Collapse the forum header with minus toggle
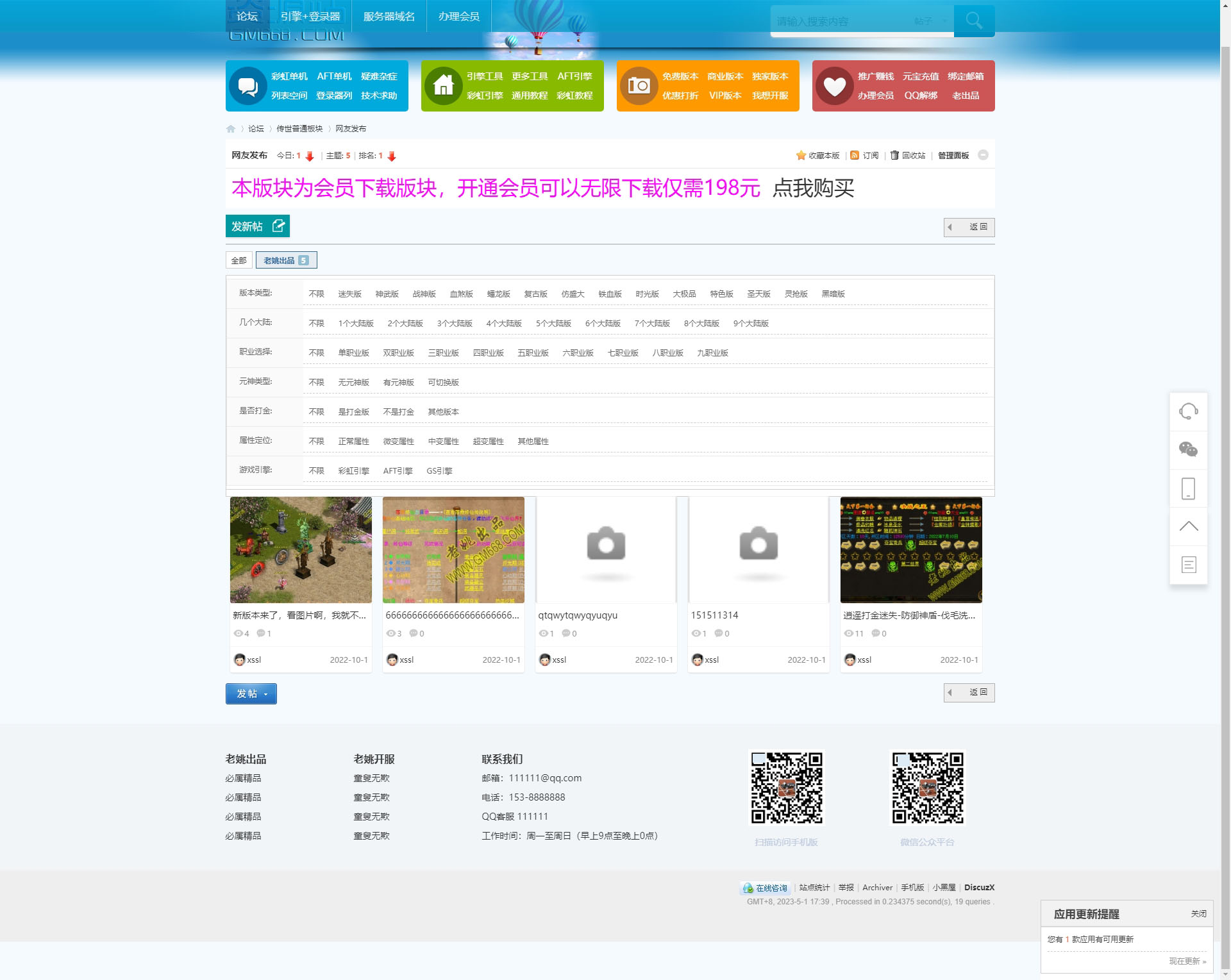Viewport: 1231px width, 980px height. click(983, 155)
